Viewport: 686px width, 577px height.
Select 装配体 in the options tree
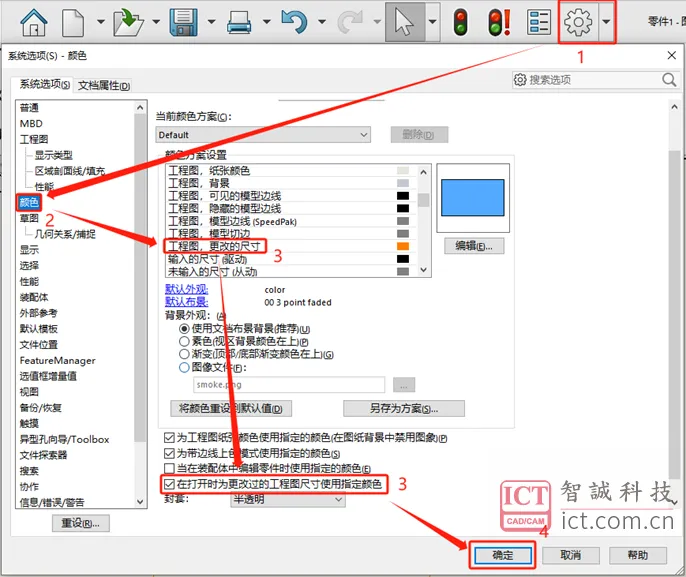(x=34, y=297)
